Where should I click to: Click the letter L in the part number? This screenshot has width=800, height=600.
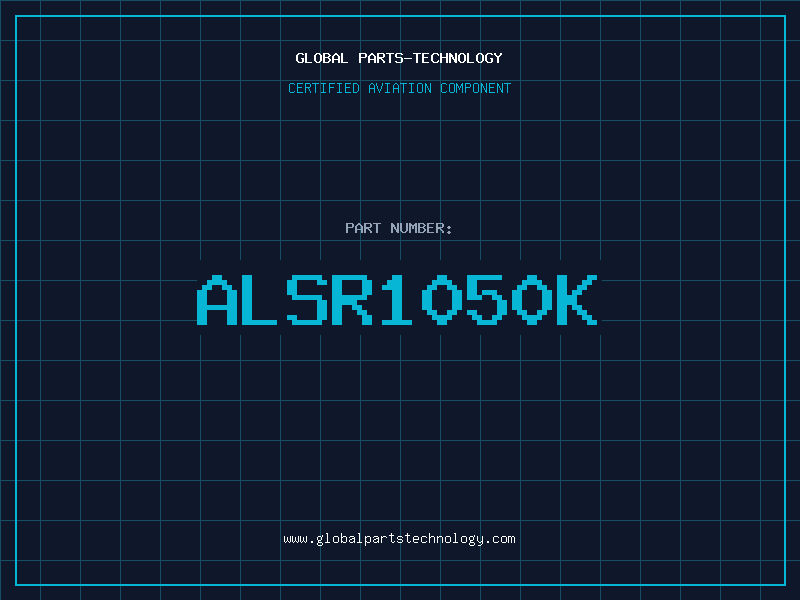[259, 300]
